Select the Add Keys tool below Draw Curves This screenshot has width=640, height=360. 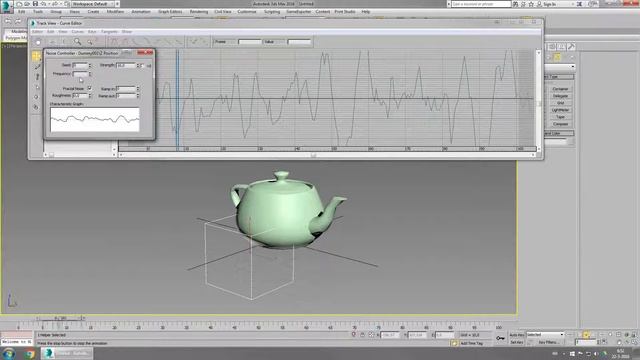pyautogui.click(x=37, y=77)
